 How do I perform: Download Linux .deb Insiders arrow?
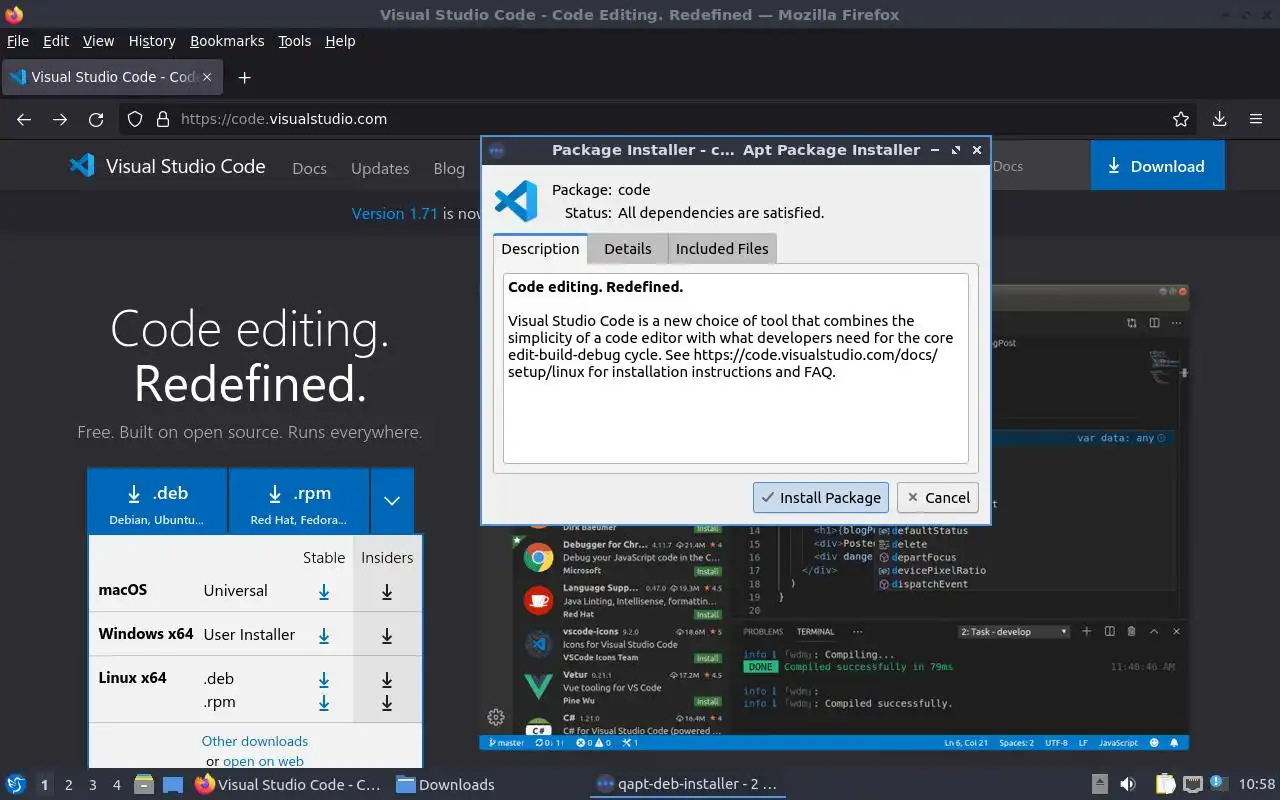(x=387, y=680)
